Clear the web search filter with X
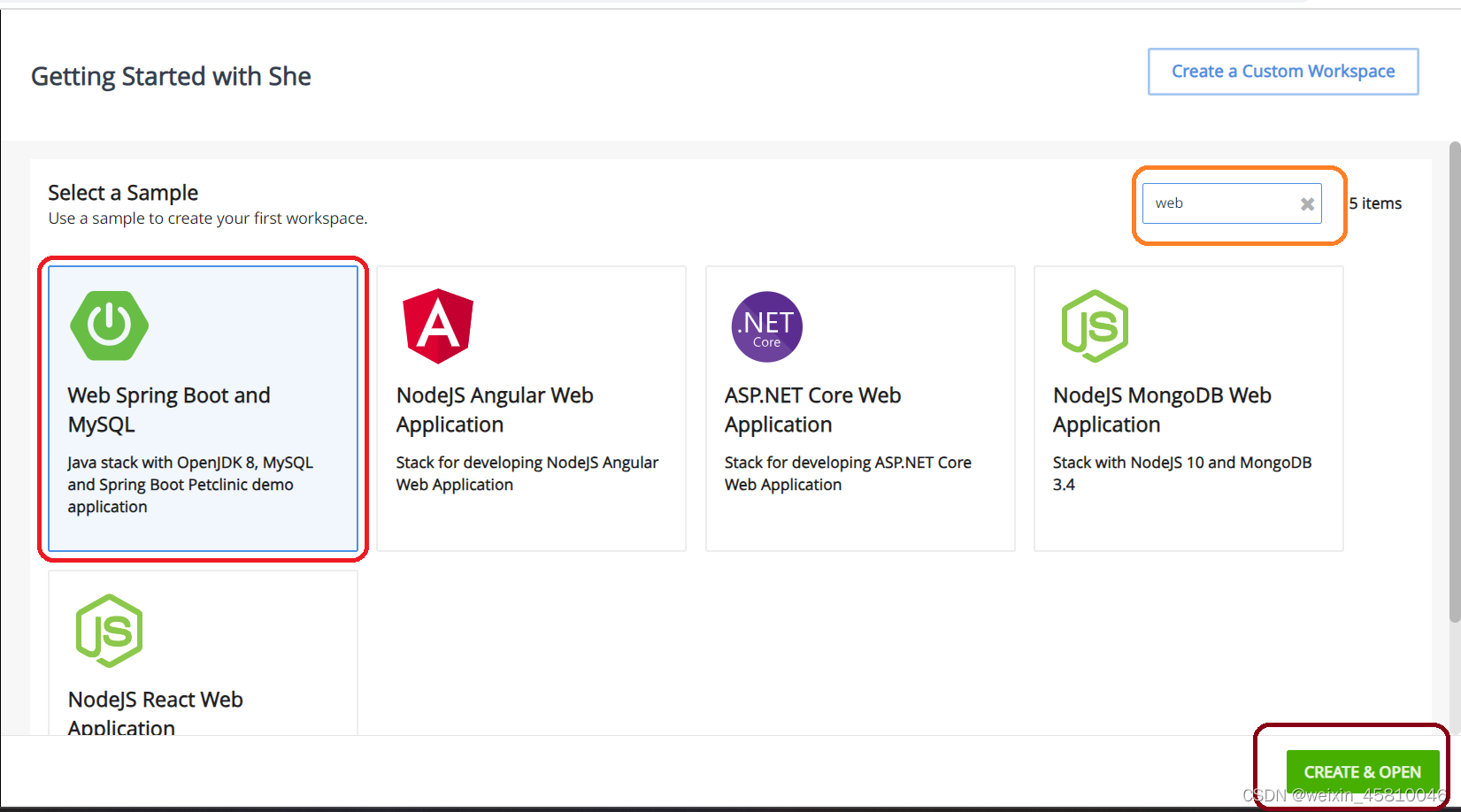The height and width of the screenshot is (812, 1461). 1307,204
